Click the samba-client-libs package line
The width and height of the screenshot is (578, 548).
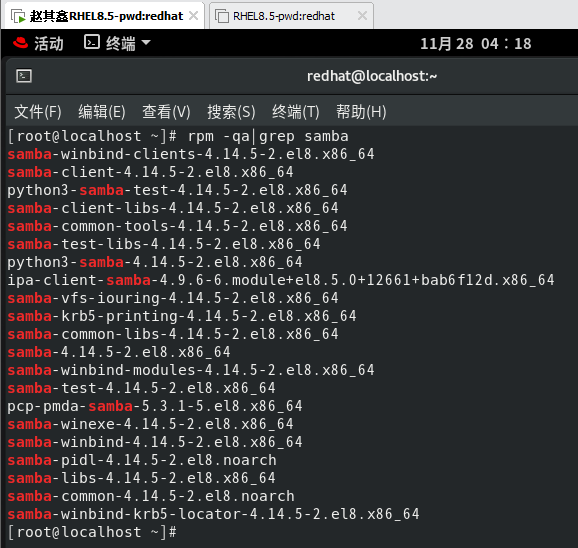(173, 209)
